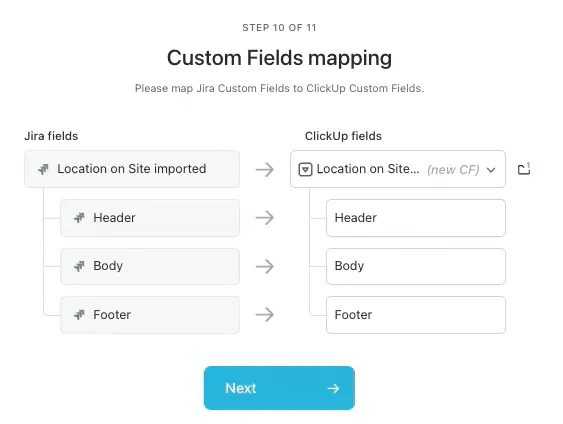Proceed with the Next button
This screenshot has width=563, height=424.
[279, 388]
